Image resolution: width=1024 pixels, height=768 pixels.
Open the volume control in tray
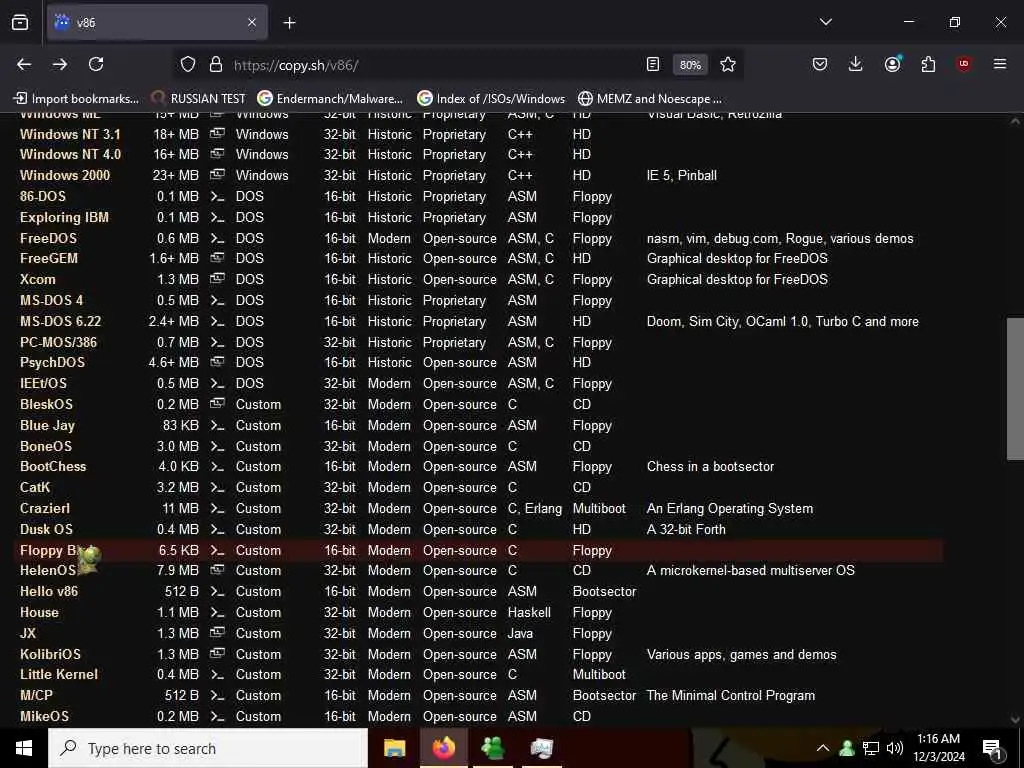(895, 748)
